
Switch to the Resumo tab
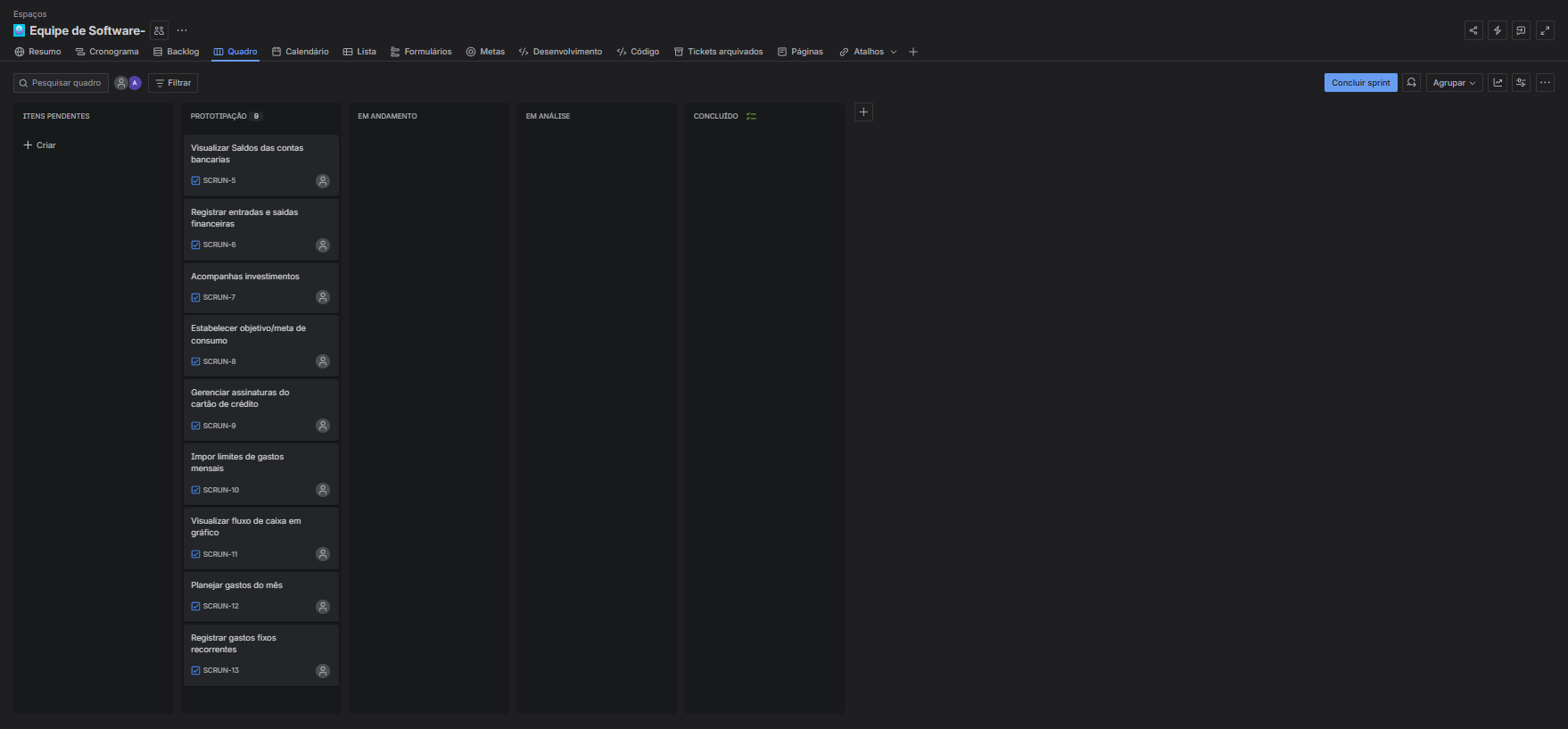pyautogui.click(x=37, y=52)
